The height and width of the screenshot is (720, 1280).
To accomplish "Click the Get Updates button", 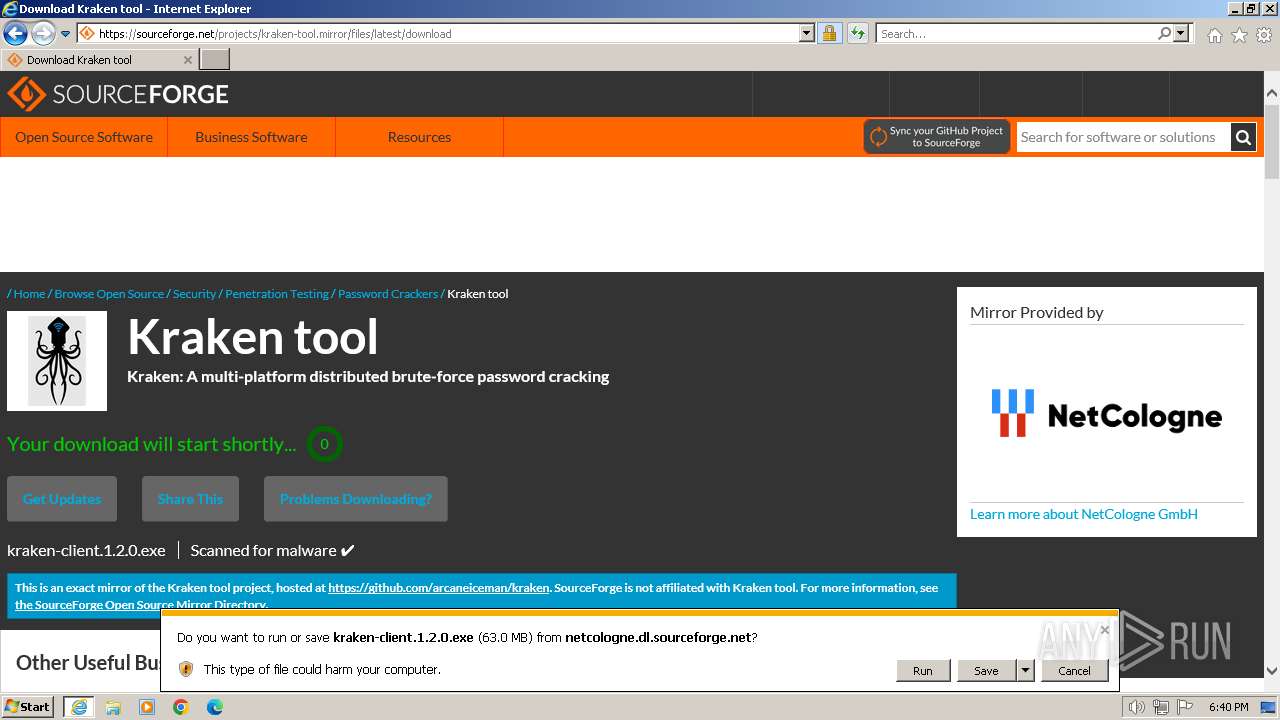I will point(62,499).
